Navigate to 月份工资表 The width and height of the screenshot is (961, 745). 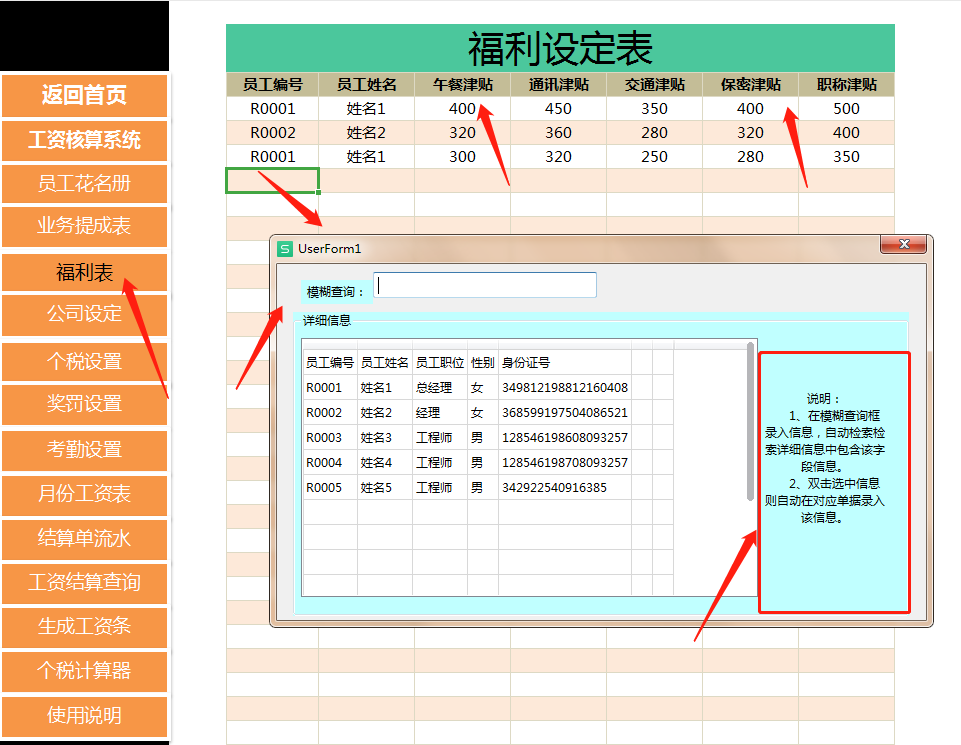click(85, 494)
